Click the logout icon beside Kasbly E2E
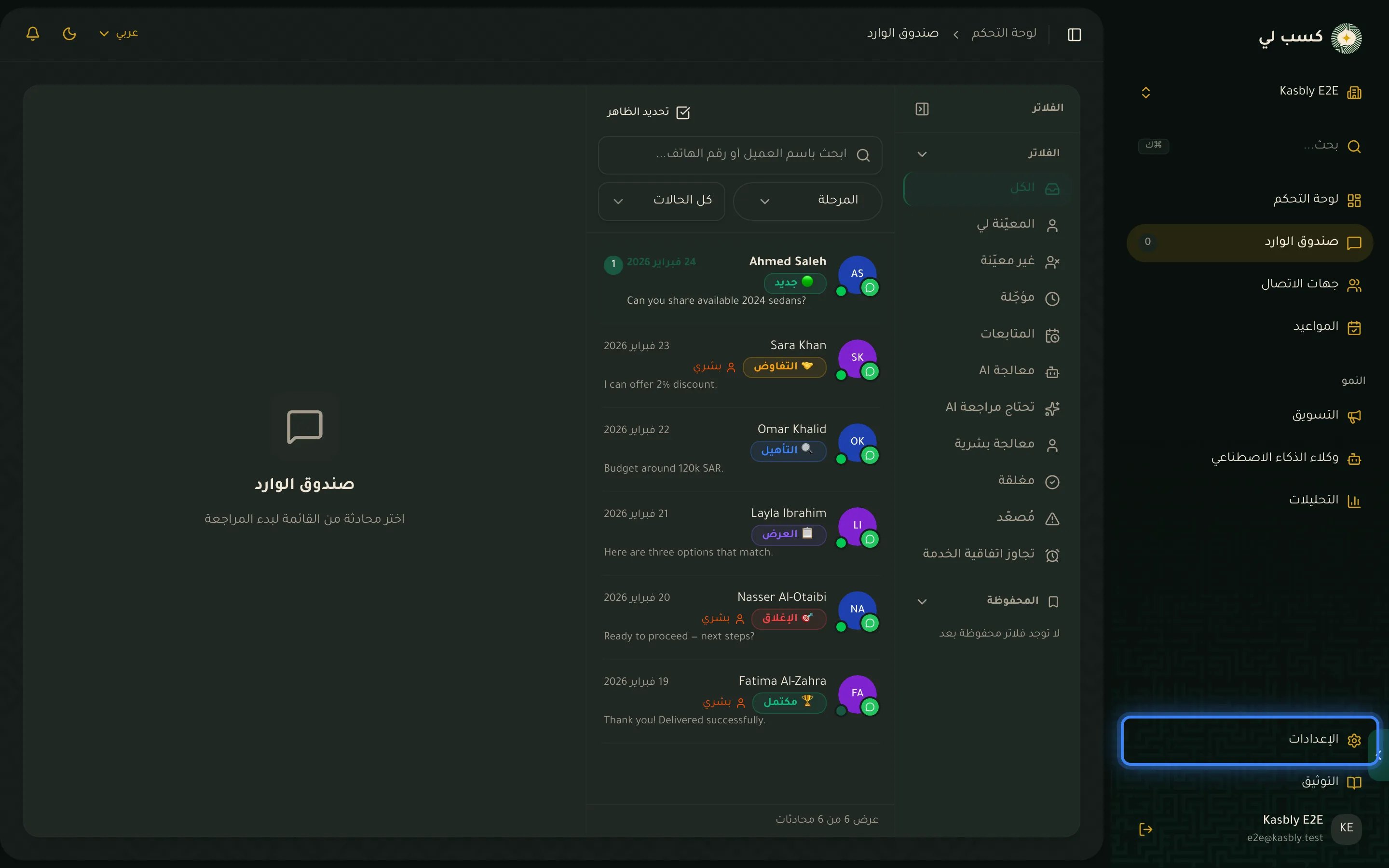The height and width of the screenshot is (868, 1389). pyautogui.click(x=1145, y=828)
